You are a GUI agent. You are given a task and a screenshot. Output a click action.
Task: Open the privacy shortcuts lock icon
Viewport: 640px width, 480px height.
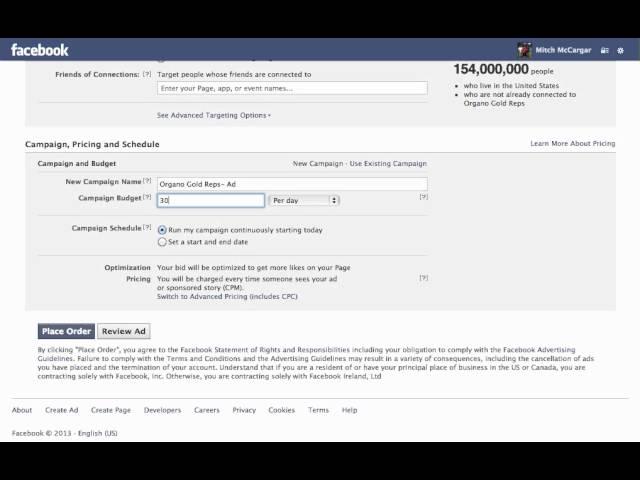[x=604, y=51]
